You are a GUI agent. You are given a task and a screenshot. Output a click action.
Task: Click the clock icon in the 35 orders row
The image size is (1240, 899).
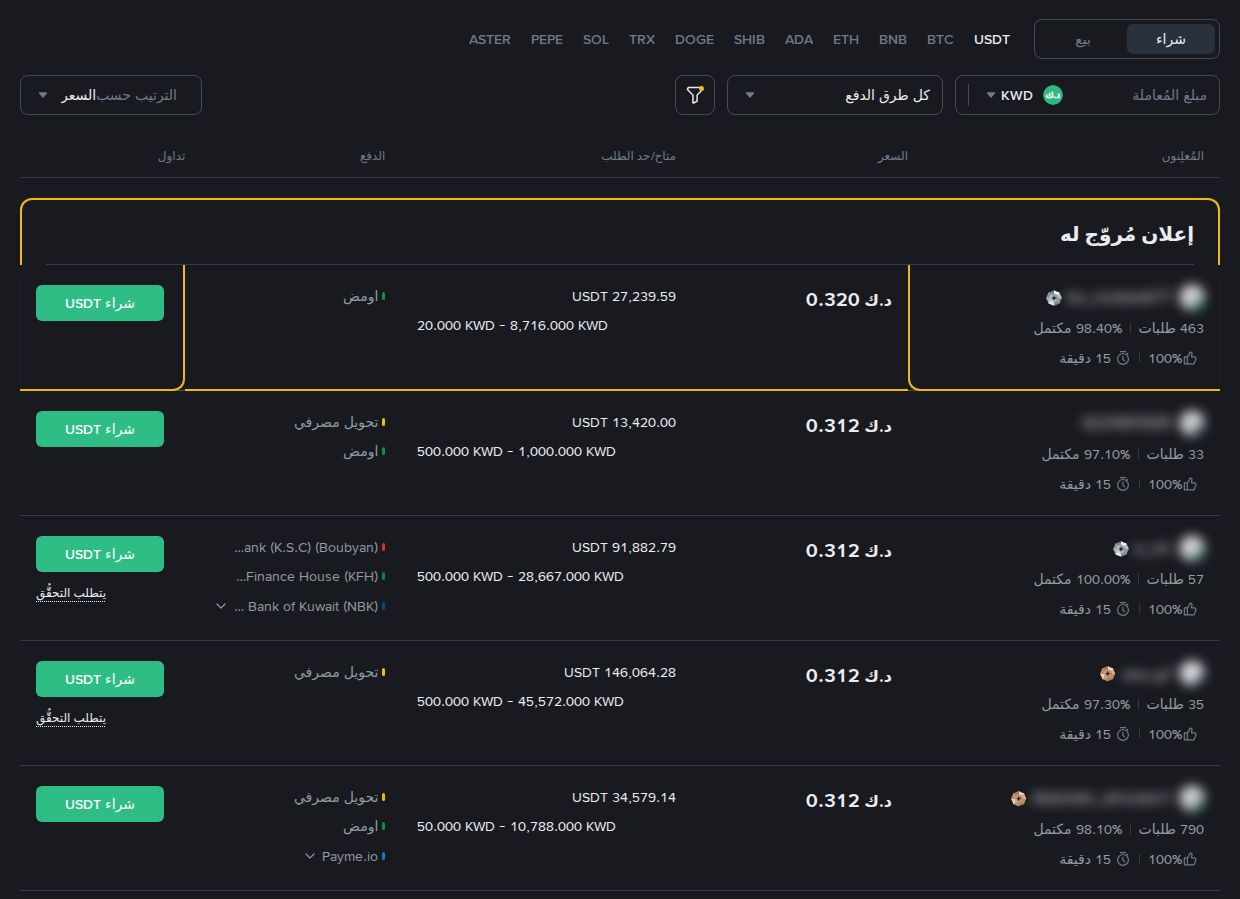(1123, 734)
